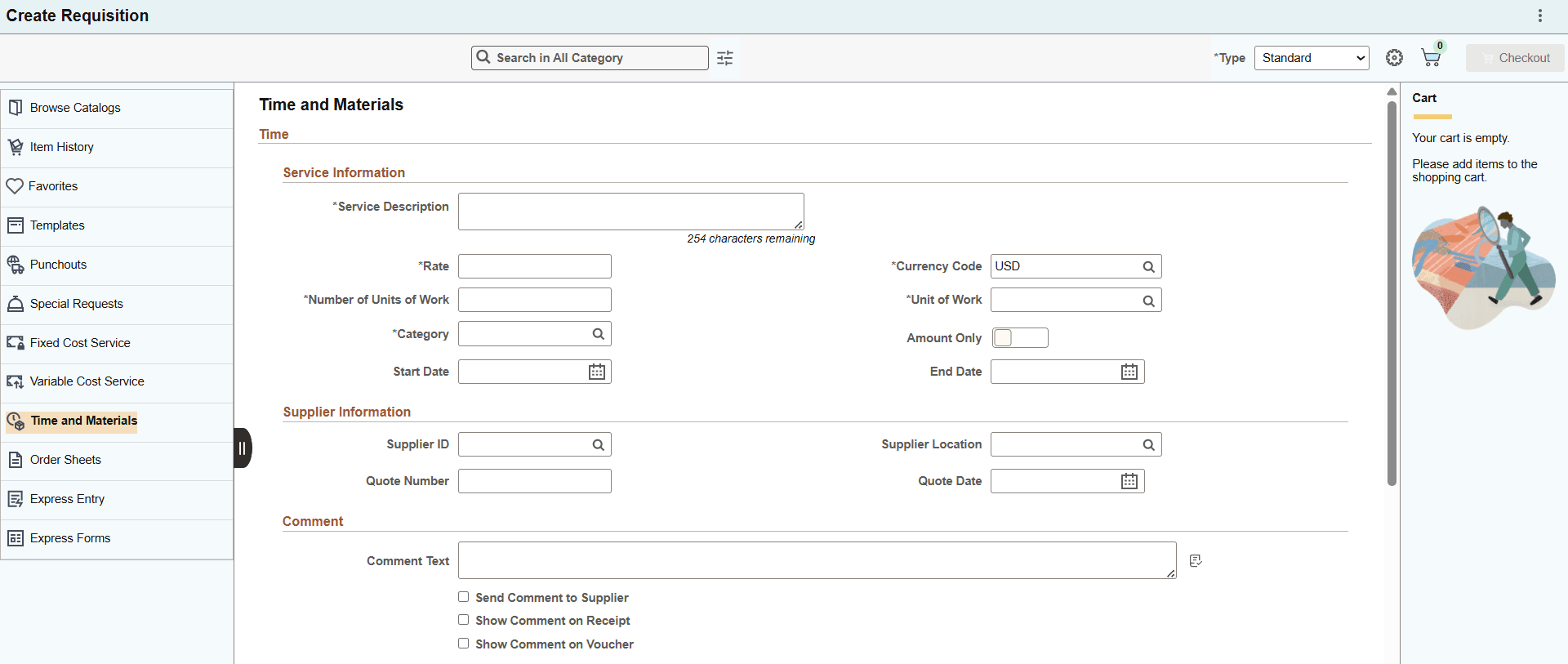Screen dimensions: 1568x664
Task: Focus the Service Description text area
Action: click(631, 212)
